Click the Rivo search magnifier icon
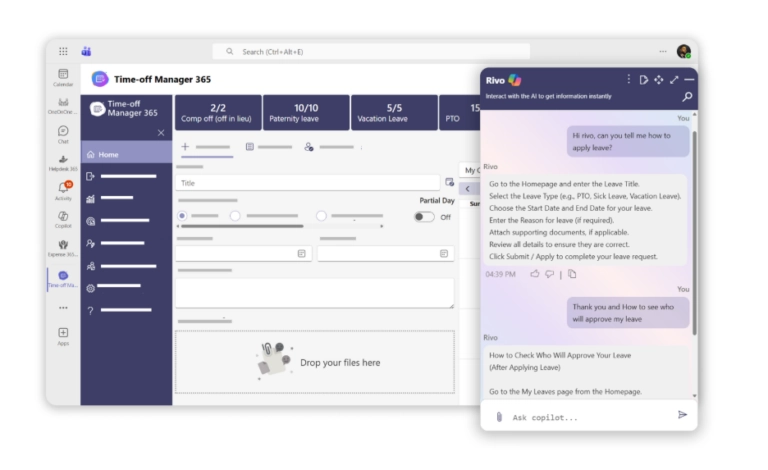This screenshot has width=768, height=470. (x=687, y=97)
